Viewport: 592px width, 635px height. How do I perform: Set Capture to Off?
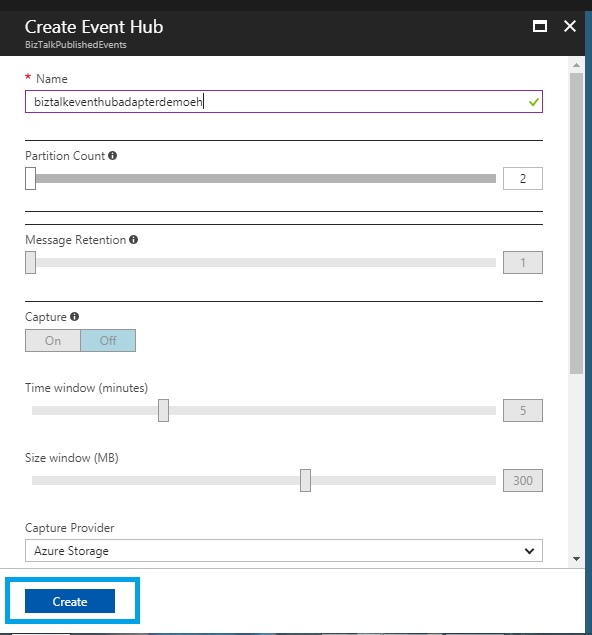tap(108, 341)
